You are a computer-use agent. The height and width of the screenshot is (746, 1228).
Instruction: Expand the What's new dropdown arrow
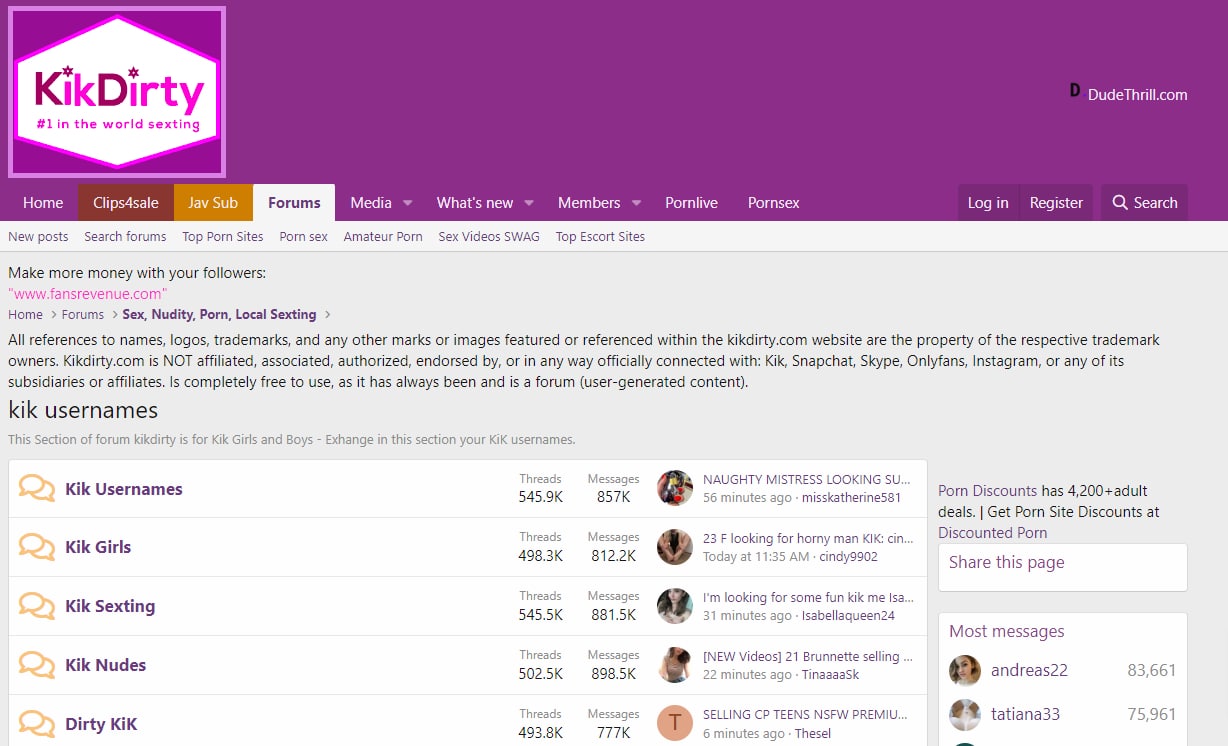[x=529, y=203]
